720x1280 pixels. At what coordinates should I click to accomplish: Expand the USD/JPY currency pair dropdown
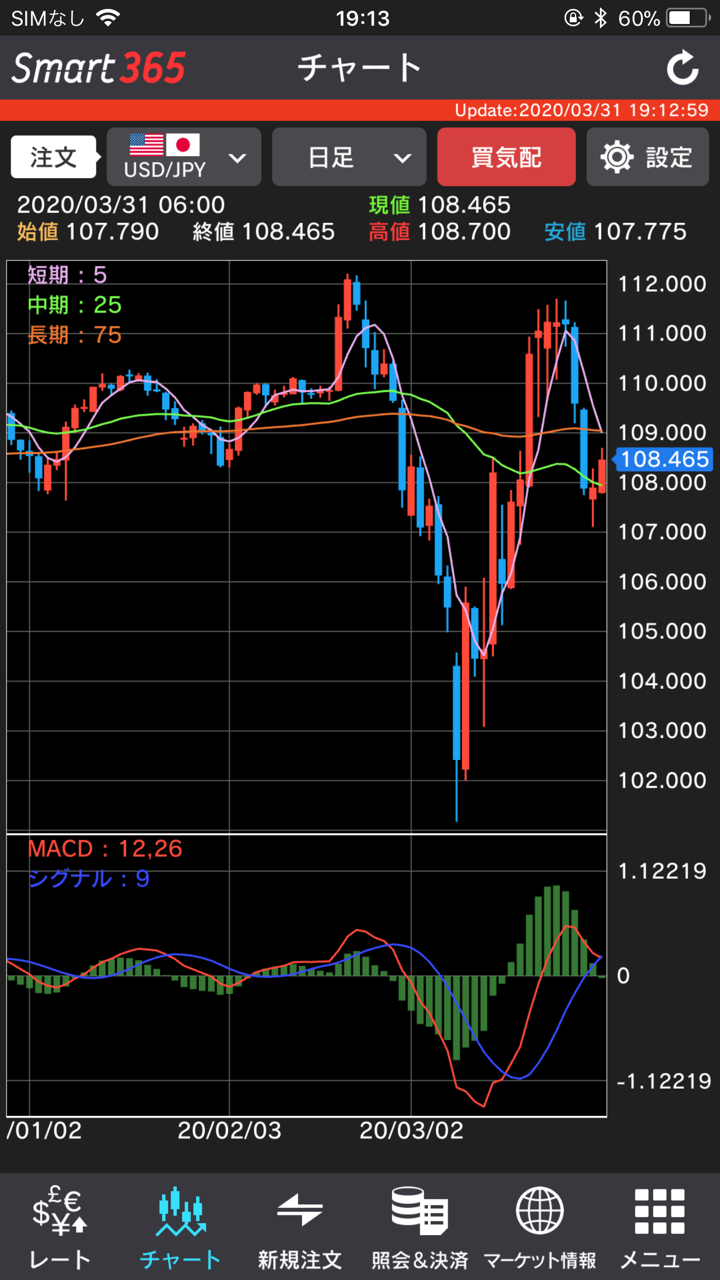point(184,157)
